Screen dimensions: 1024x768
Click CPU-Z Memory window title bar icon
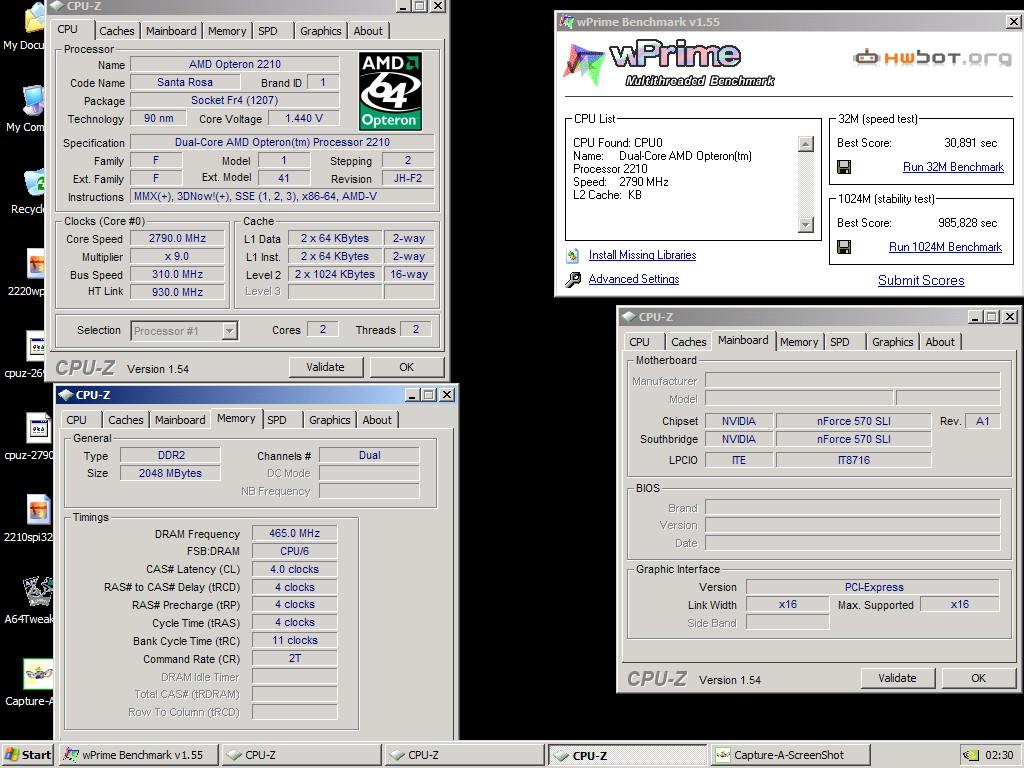(x=65, y=395)
